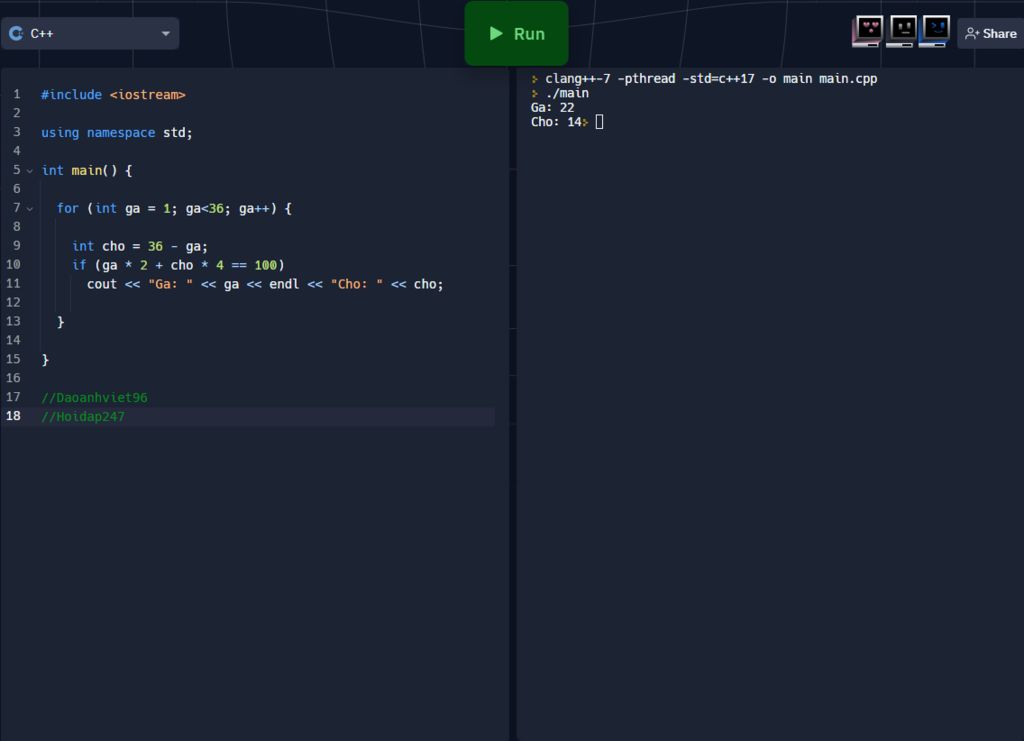
Task: Click line number 18 in the gutter
Action: coord(14,417)
